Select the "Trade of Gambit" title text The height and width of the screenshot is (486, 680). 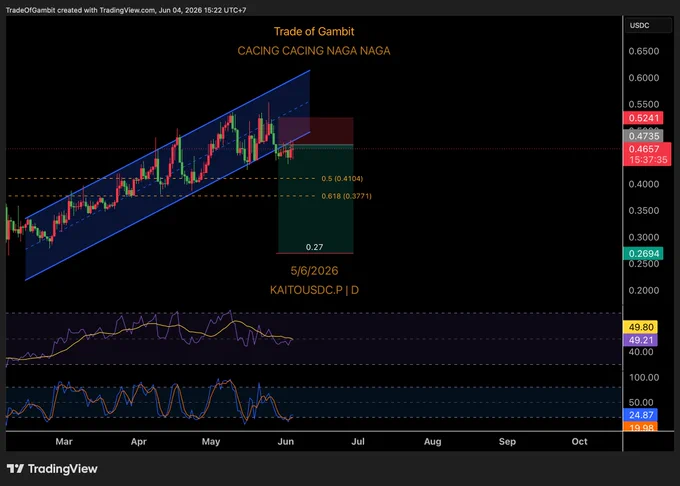tap(314, 32)
